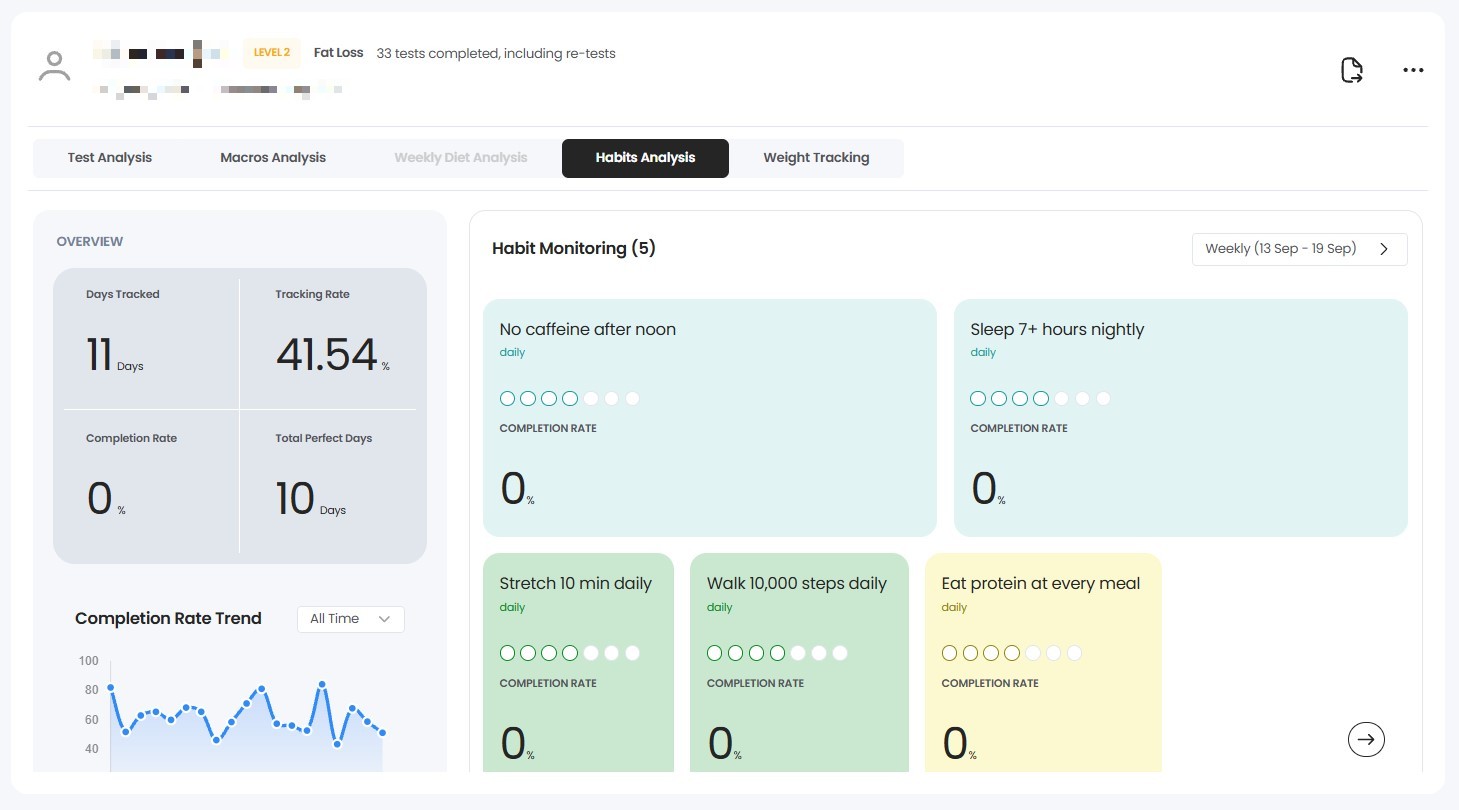Open the Weekly (13 Sep - 19 Sep) selector

[x=1299, y=249]
